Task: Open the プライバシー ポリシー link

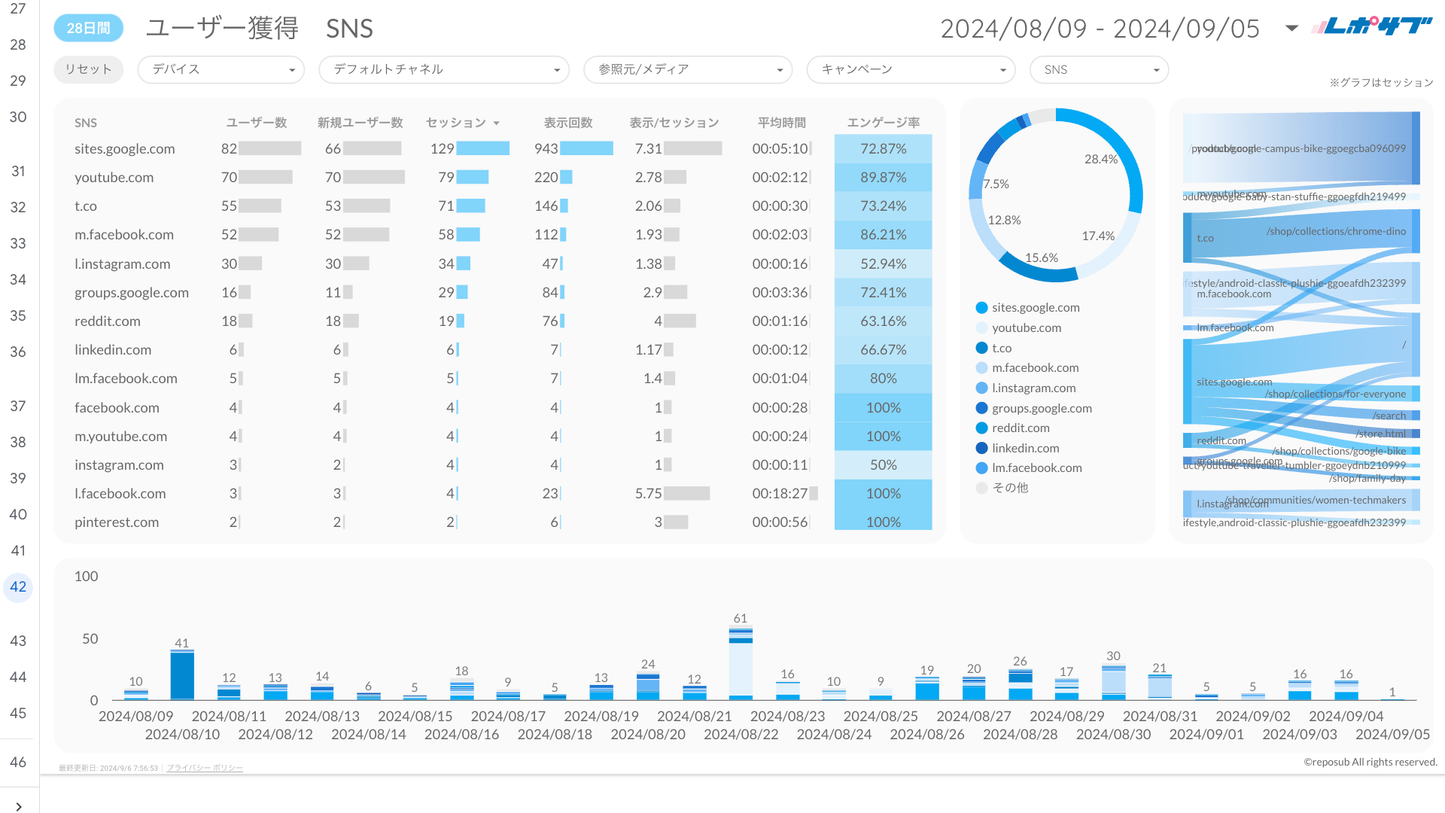Action: 205,768
